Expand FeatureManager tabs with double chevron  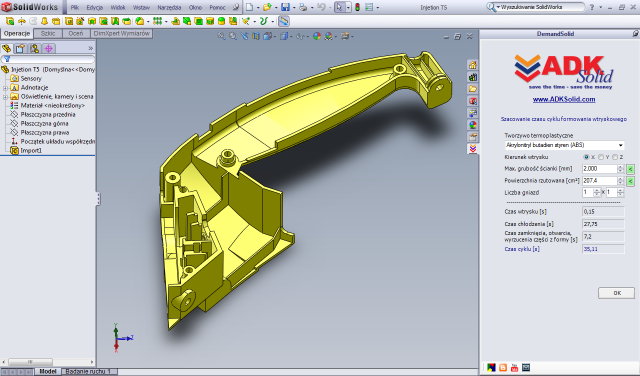click(91, 49)
